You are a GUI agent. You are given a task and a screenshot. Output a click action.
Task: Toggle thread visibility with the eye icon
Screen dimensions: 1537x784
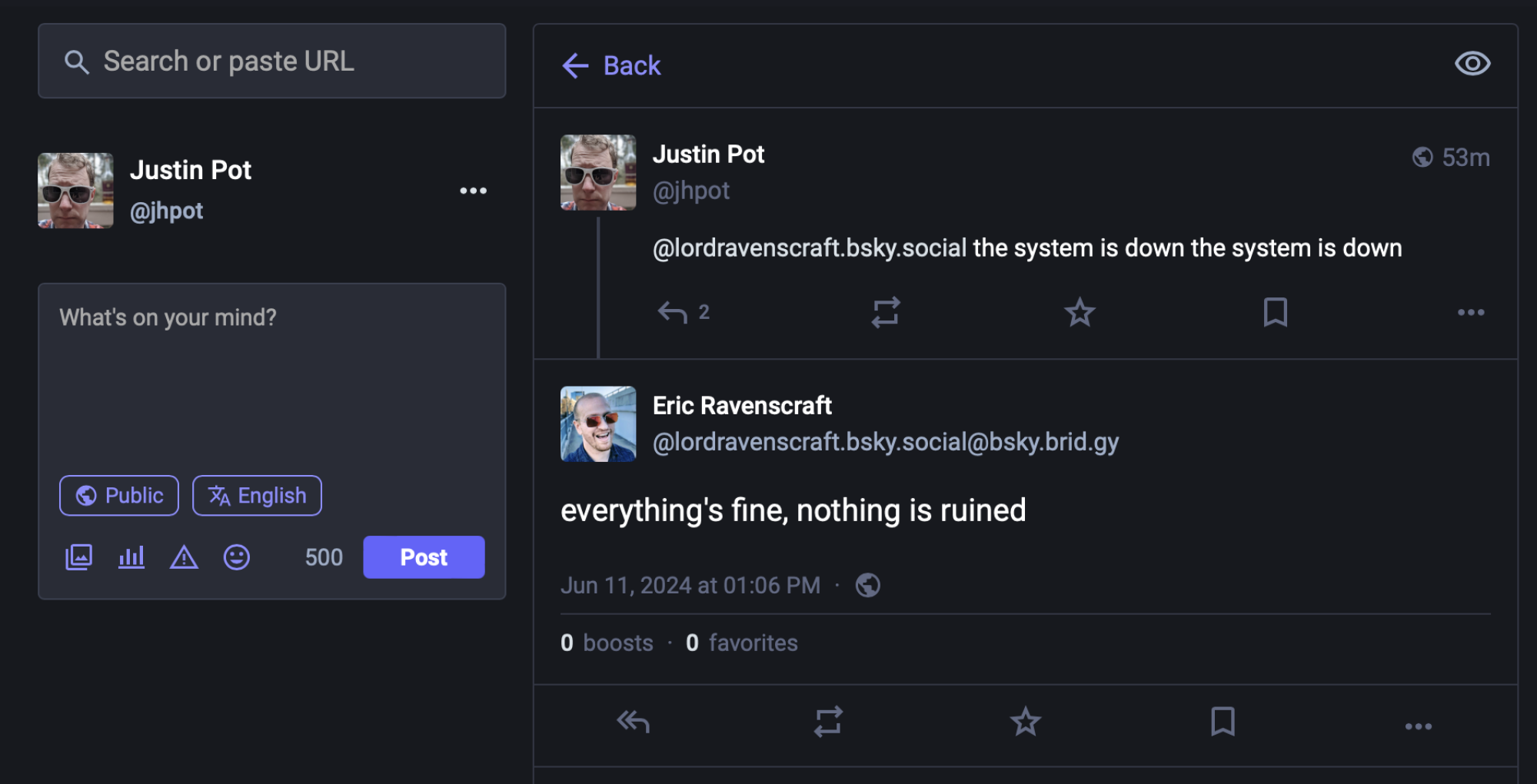(x=1472, y=64)
